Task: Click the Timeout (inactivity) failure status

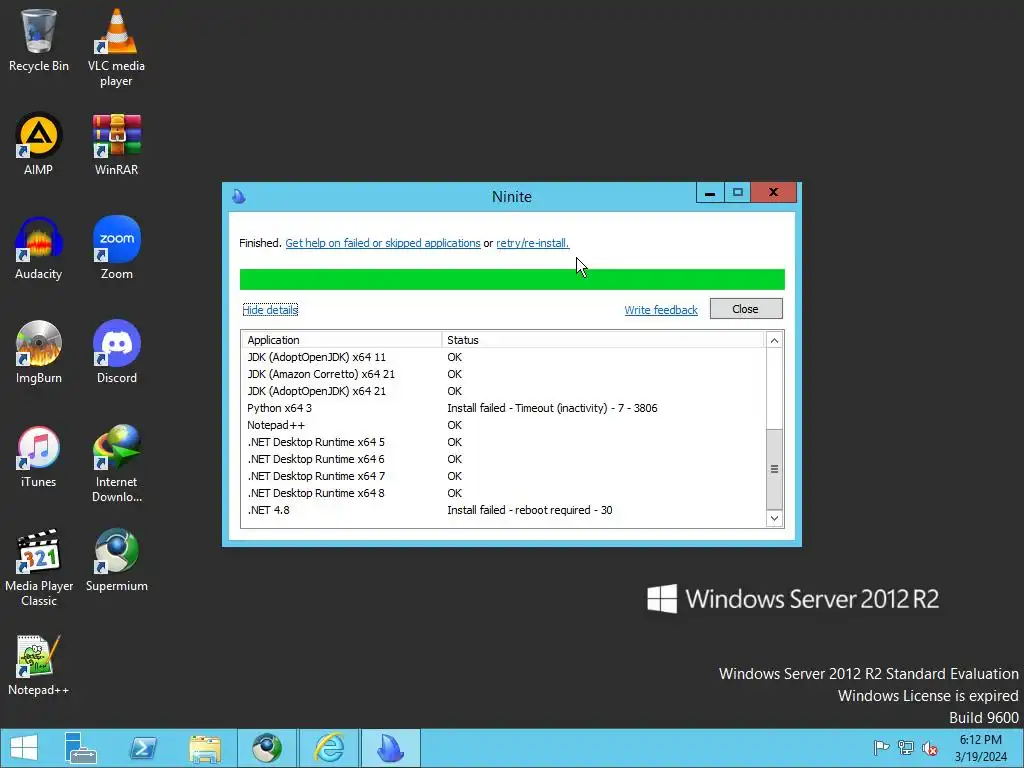Action: click(552, 408)
